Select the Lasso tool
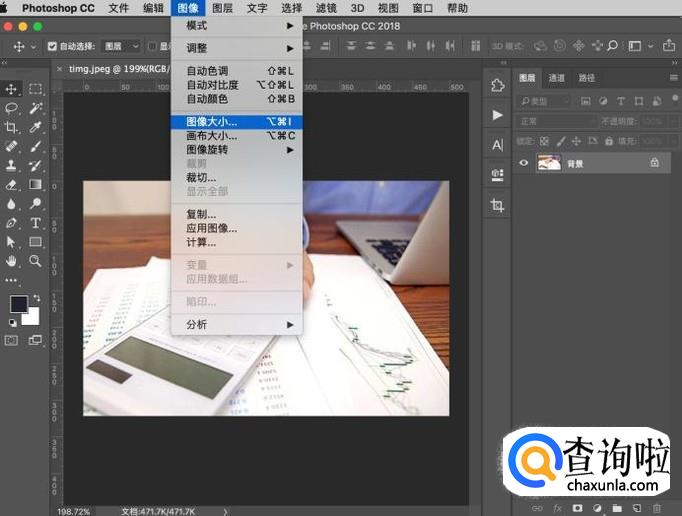This screenshot has width=682, height=516. (x=11, y=108)
